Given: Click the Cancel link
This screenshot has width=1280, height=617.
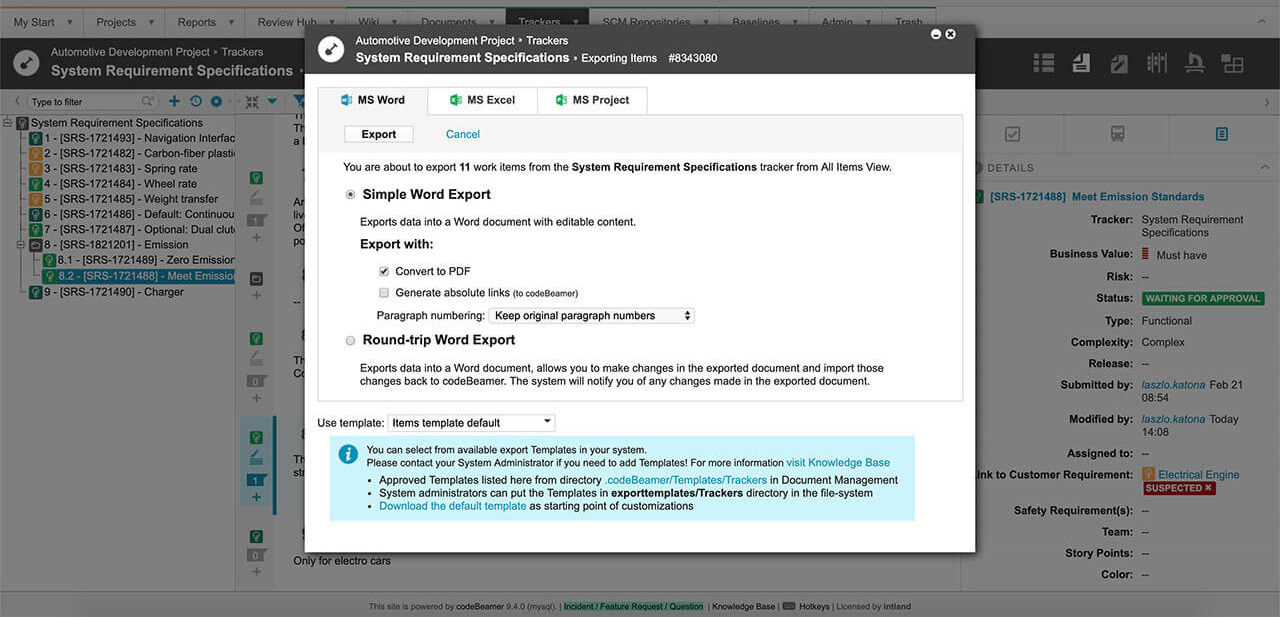Looking at the screenshot, I should tap(463, 134).
